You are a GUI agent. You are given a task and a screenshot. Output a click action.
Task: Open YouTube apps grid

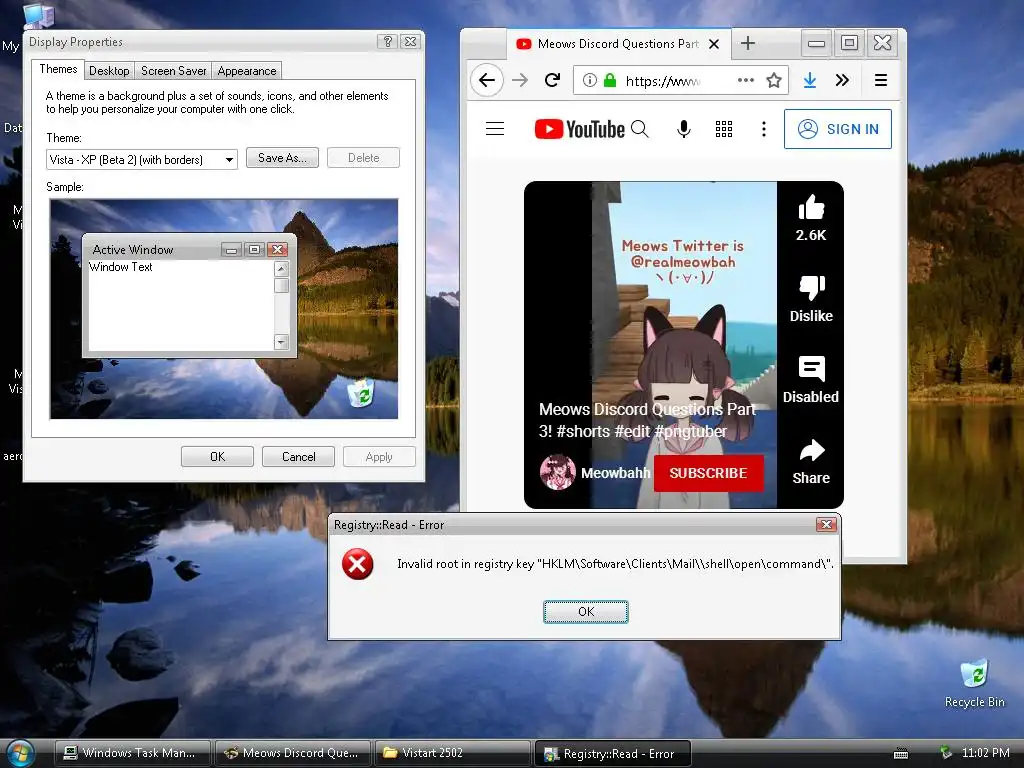[x=724, y=129]
